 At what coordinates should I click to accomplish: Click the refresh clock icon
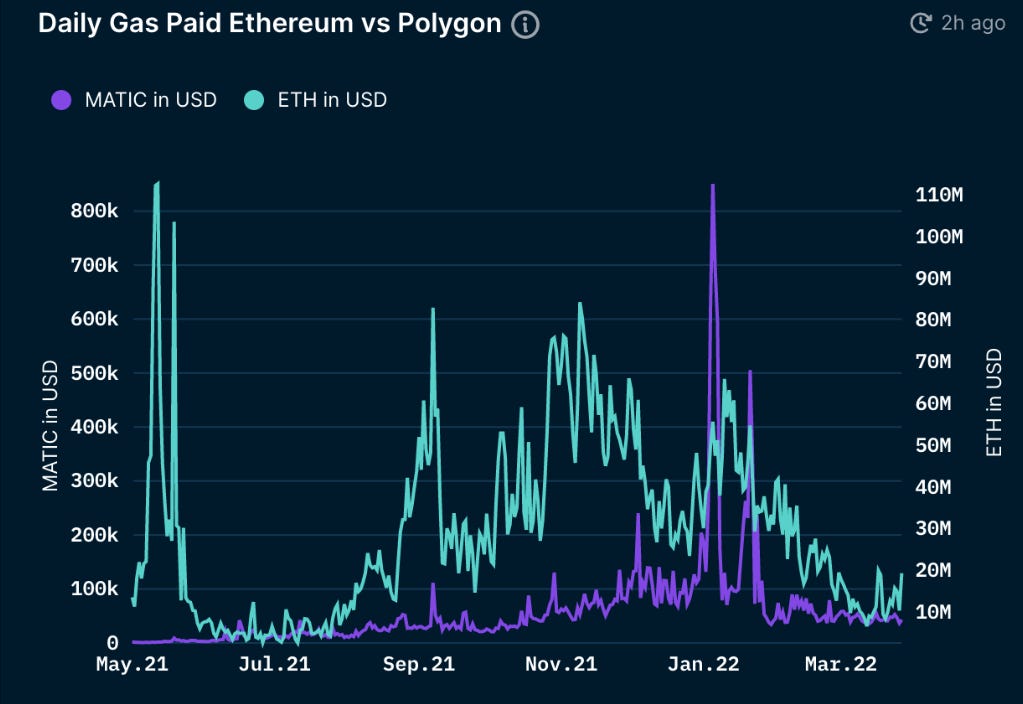[x=921, y=23]
